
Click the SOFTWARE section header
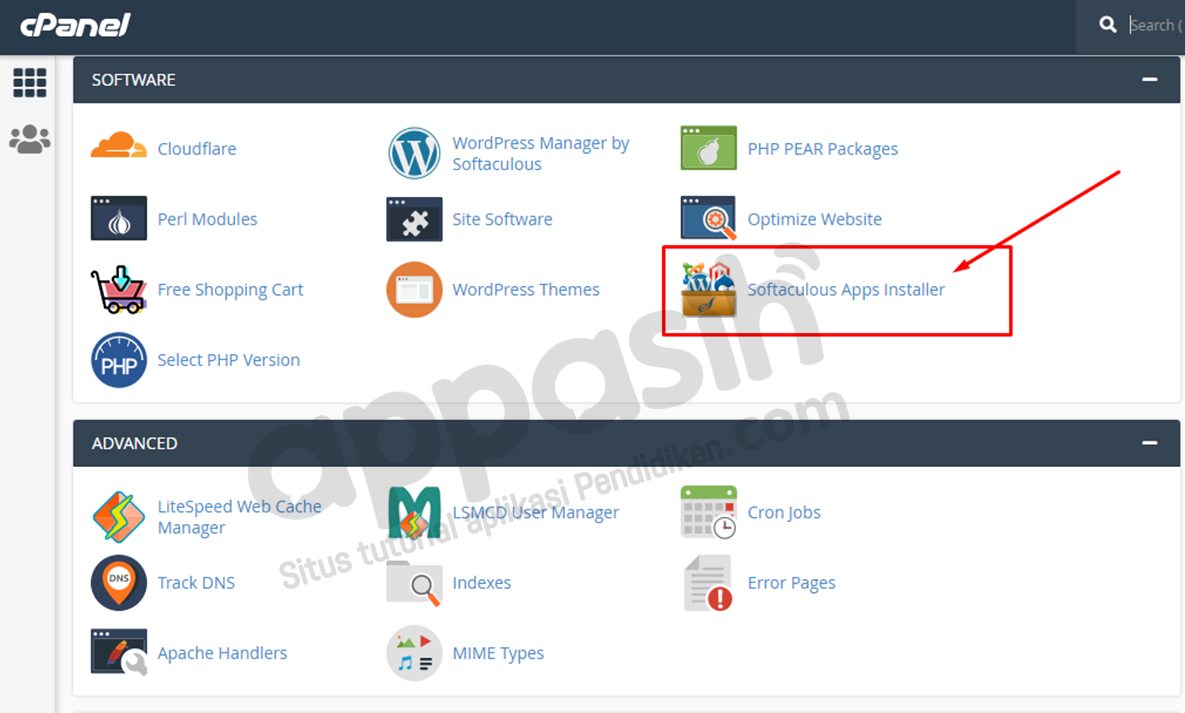click(x=627, y=79)
